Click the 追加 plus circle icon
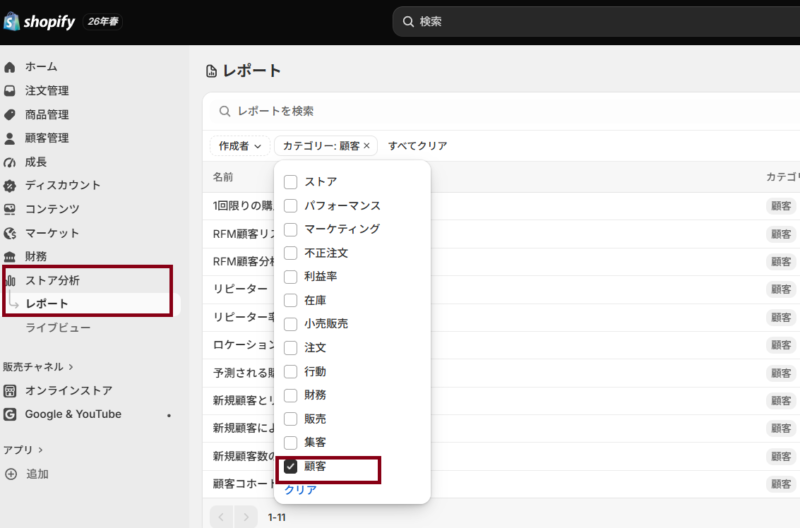Viewport: 800px width, 528px height. coord(11,474)
